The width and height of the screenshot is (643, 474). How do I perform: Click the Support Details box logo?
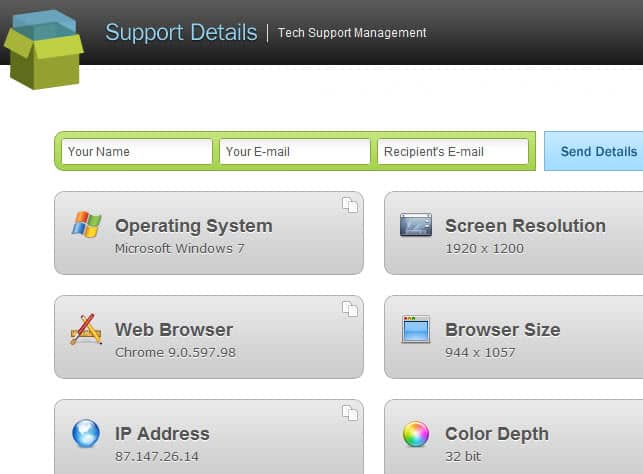coord(43,49)
